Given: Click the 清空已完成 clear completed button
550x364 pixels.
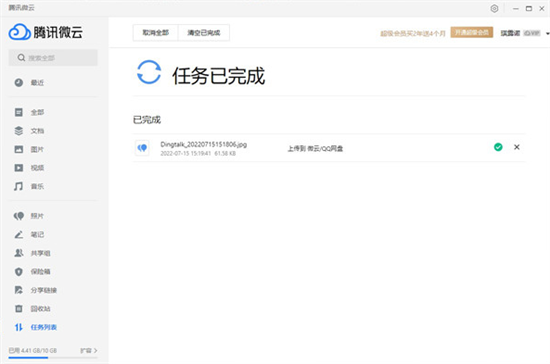Looking at the screenshot, I should (x=204, y=33).
